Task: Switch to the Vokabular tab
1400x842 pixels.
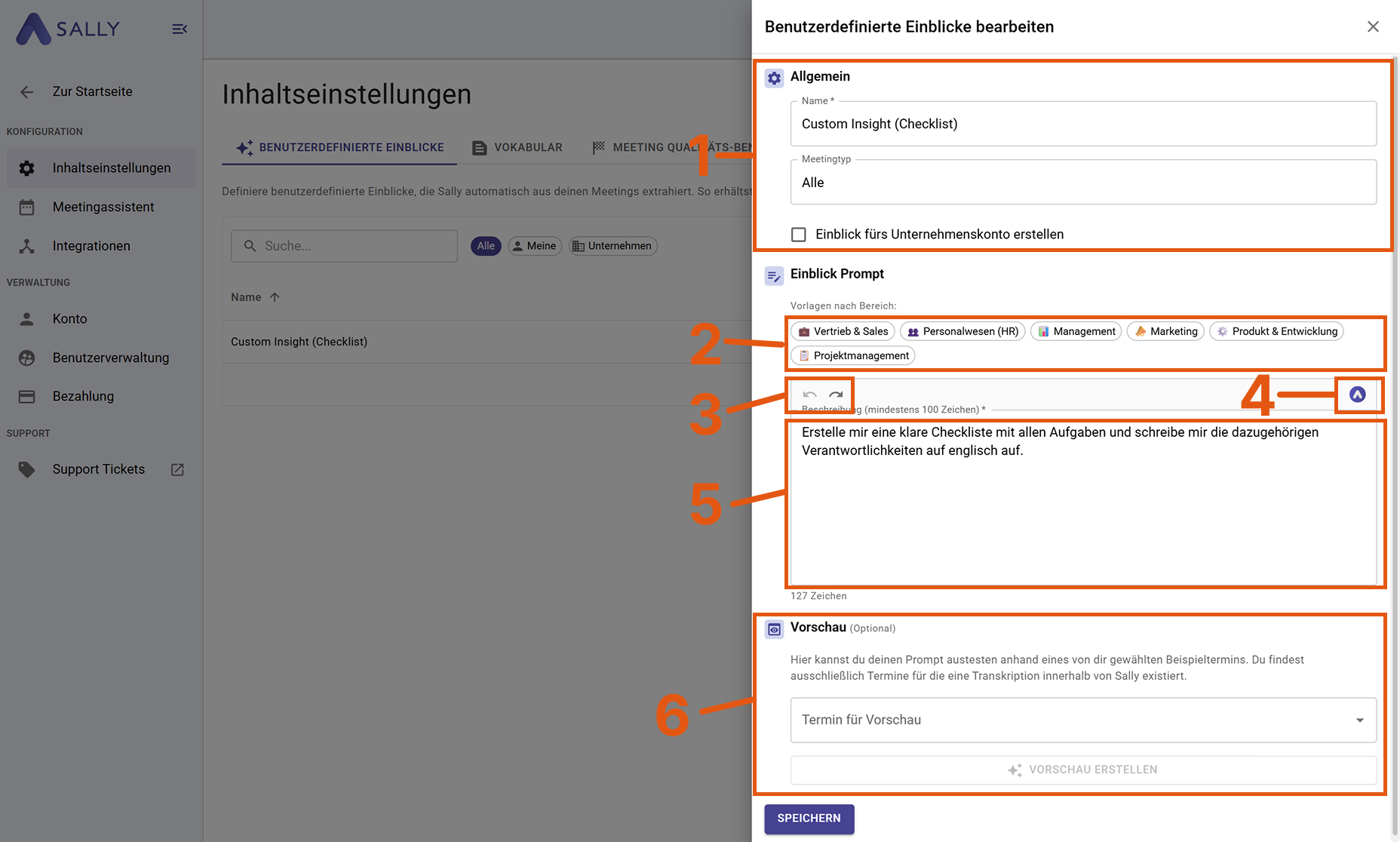Action: click(517, 147)
